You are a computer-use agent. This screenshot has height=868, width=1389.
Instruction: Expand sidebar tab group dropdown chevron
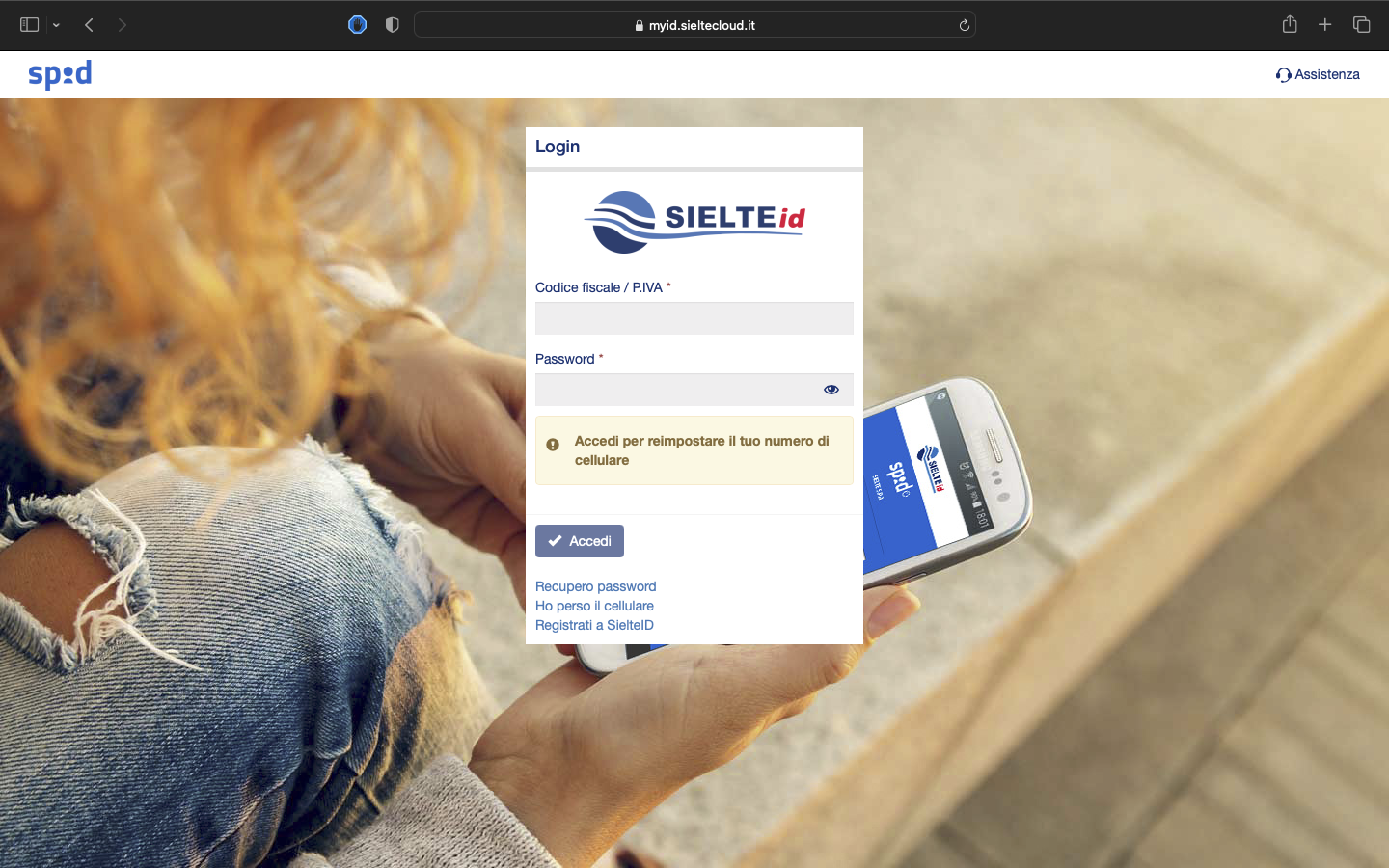[x=56, y=25]
